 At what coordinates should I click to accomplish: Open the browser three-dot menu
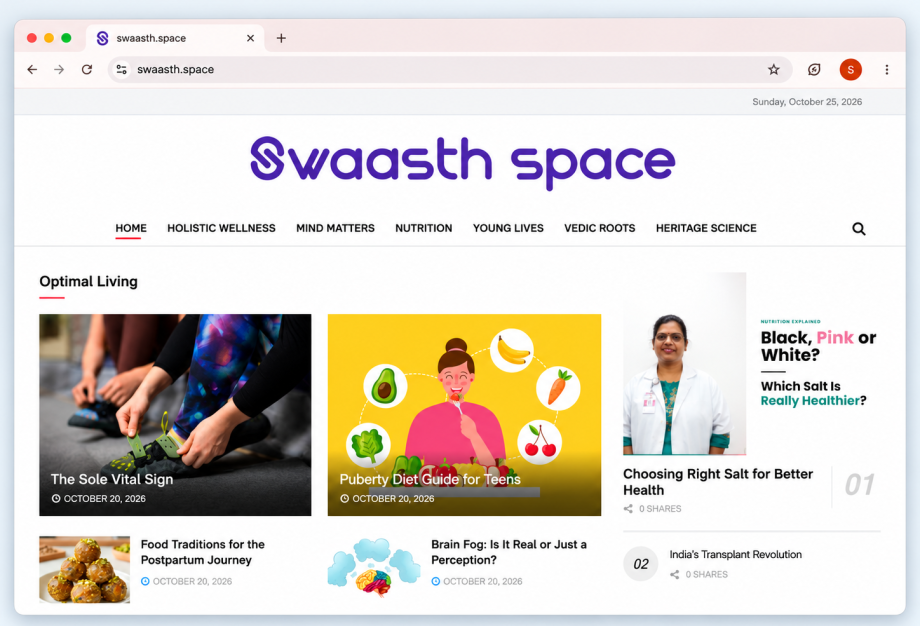point(887,69)
